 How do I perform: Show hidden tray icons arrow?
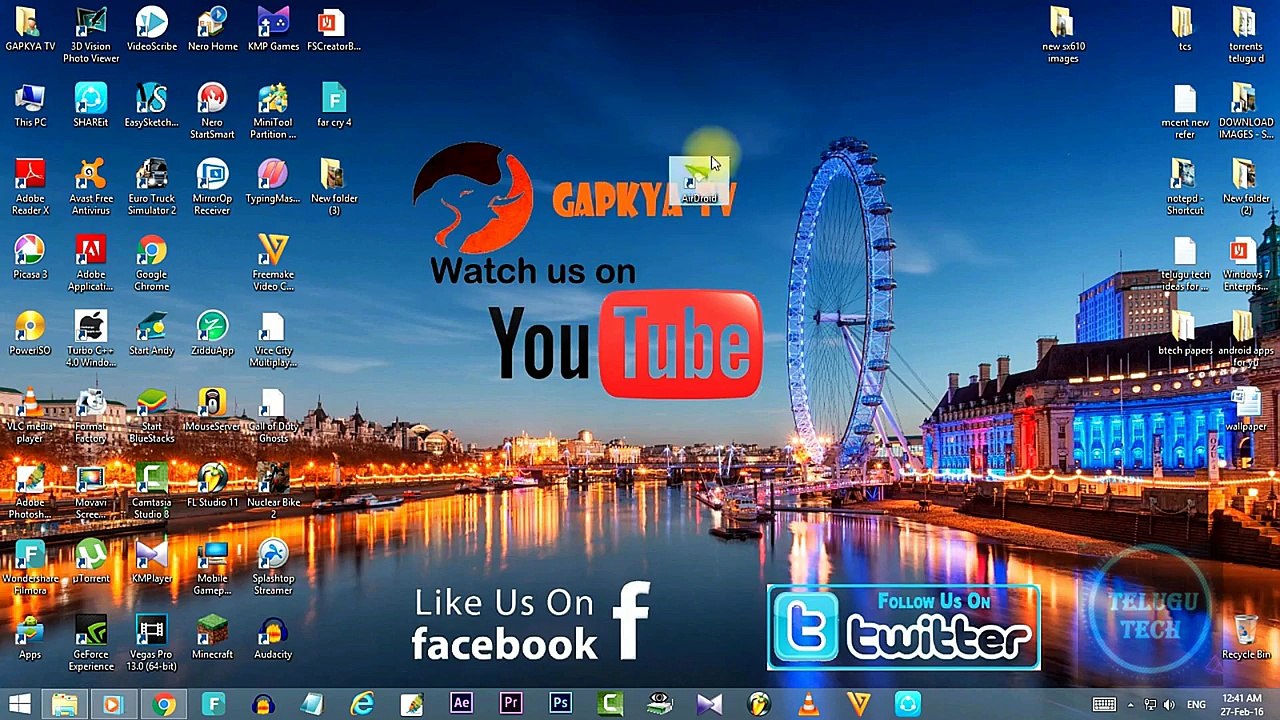[1131, 705]
